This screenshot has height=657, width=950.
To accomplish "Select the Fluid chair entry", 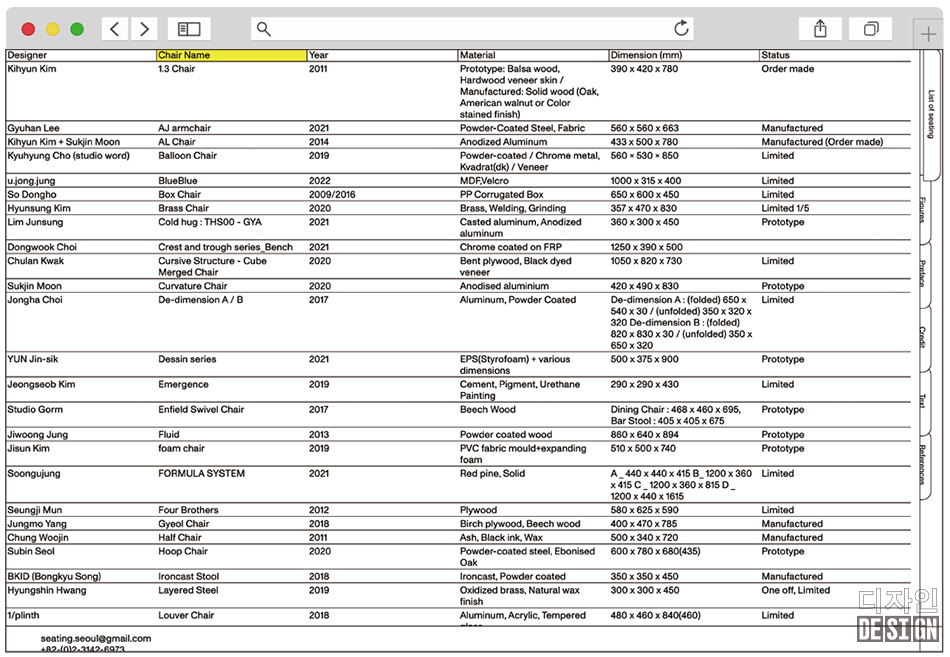I will click(x=169, y=435).
